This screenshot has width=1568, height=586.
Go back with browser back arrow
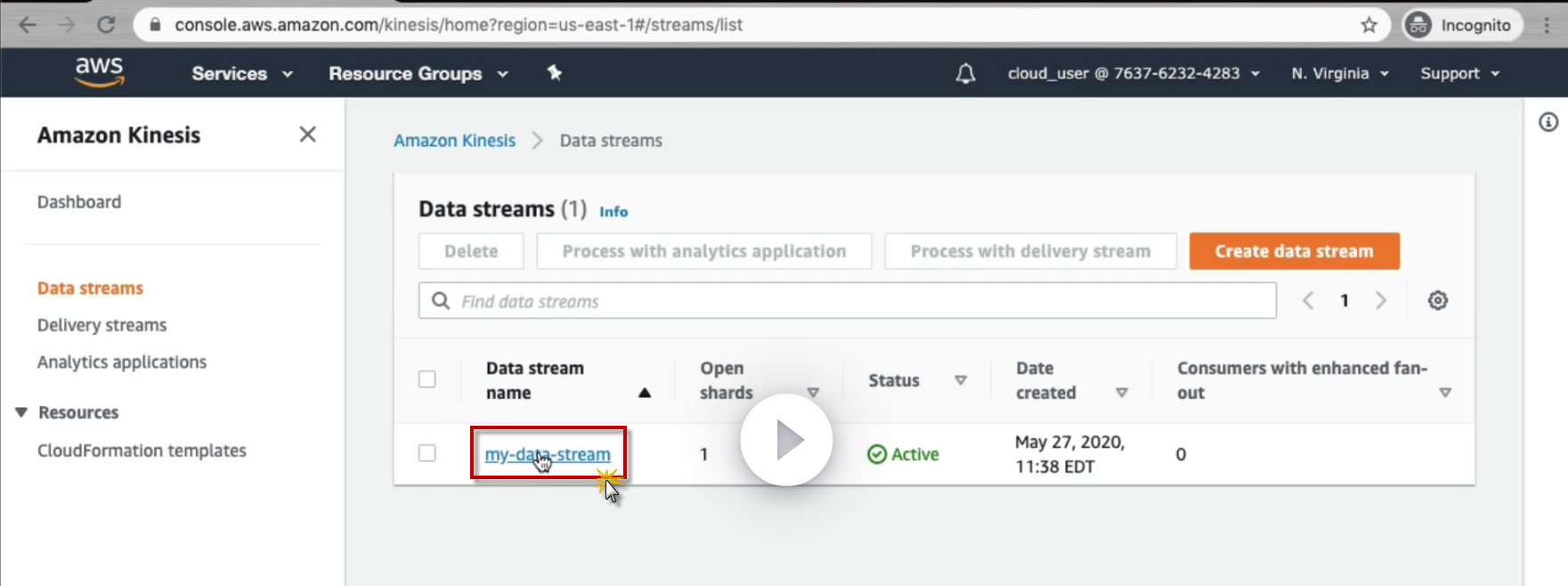coord(28,25)
